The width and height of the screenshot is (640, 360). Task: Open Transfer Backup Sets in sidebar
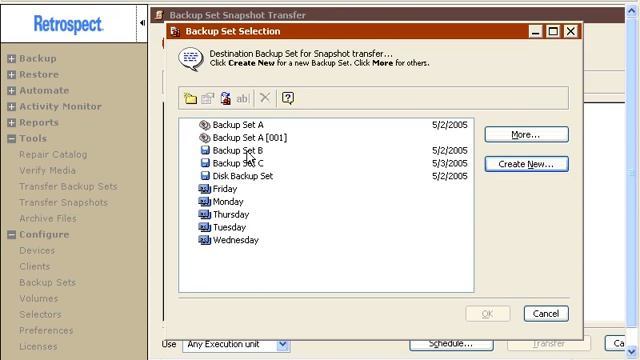tap(68, 187)
